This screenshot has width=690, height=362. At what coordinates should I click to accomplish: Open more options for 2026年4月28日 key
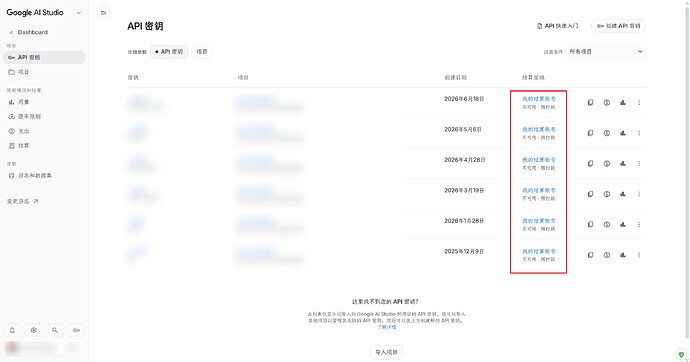(x=639, y=163)
